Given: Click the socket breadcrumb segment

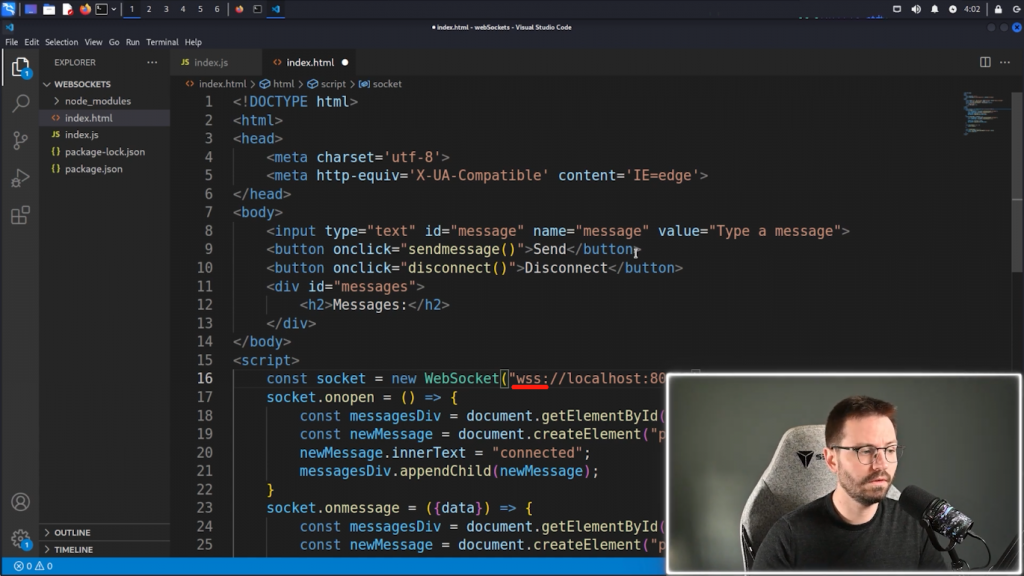Looking at the screenshot, I should pos(387,84).
